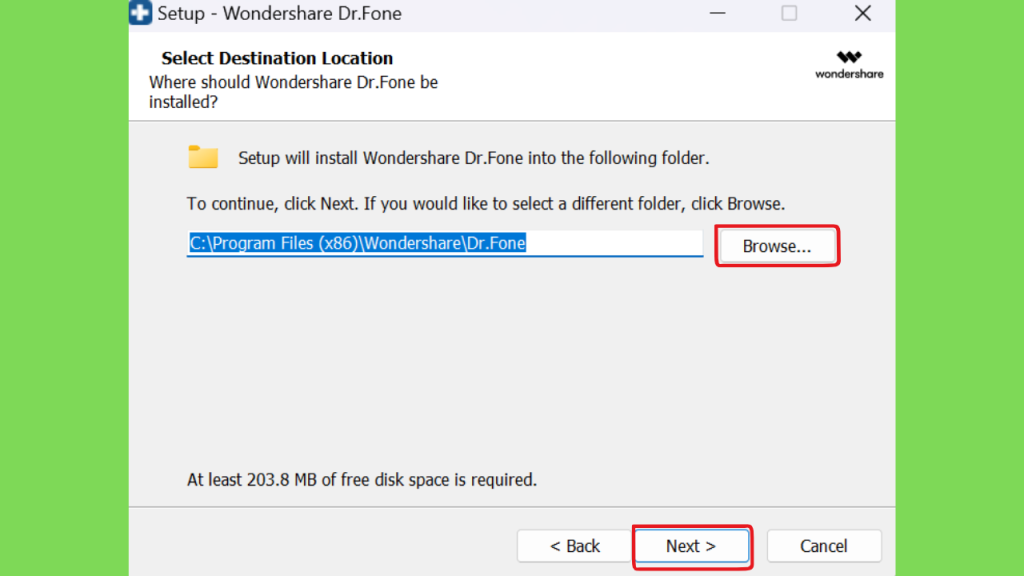Minimize the Dr.Fone setup window

point(717,13)
